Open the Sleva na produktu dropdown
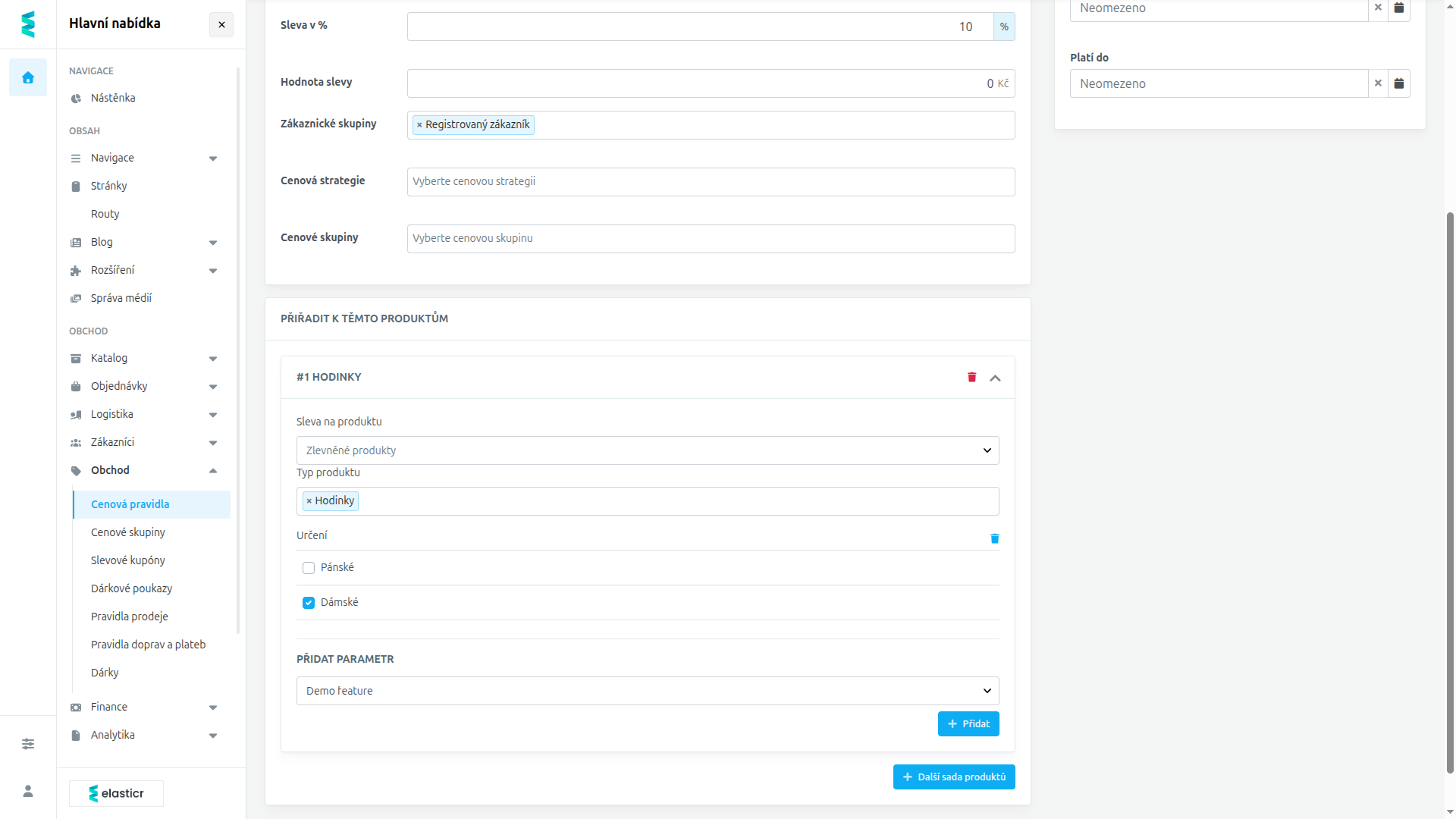 (648, 450)
